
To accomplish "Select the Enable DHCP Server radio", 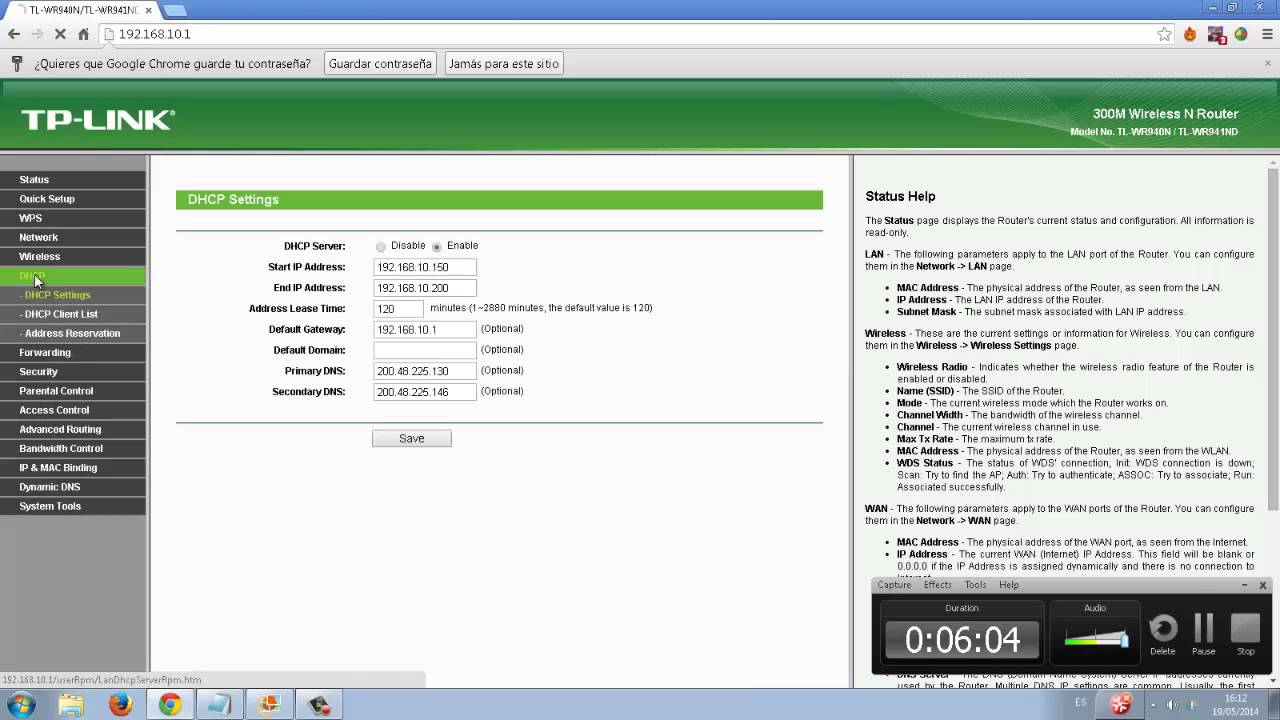I will 437,246.
